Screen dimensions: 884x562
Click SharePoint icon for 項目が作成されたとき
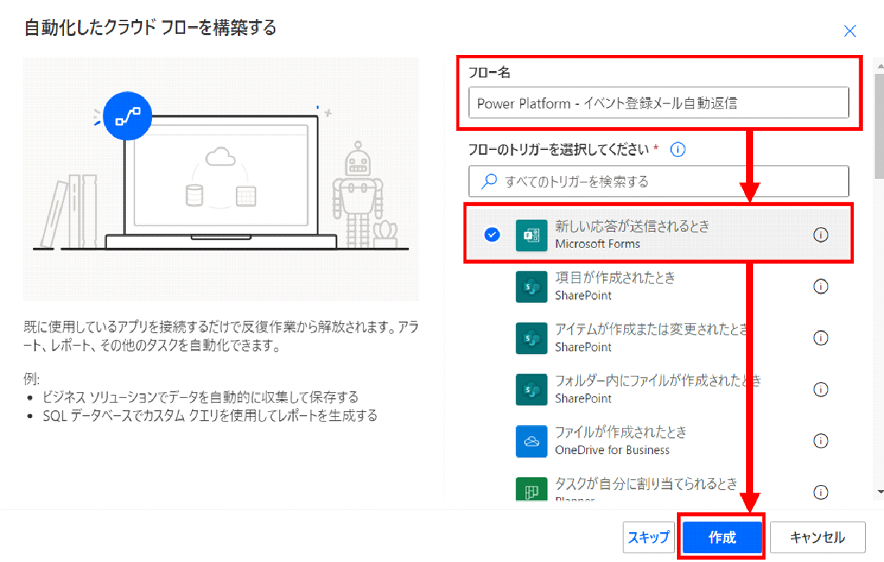coord(531,286)
